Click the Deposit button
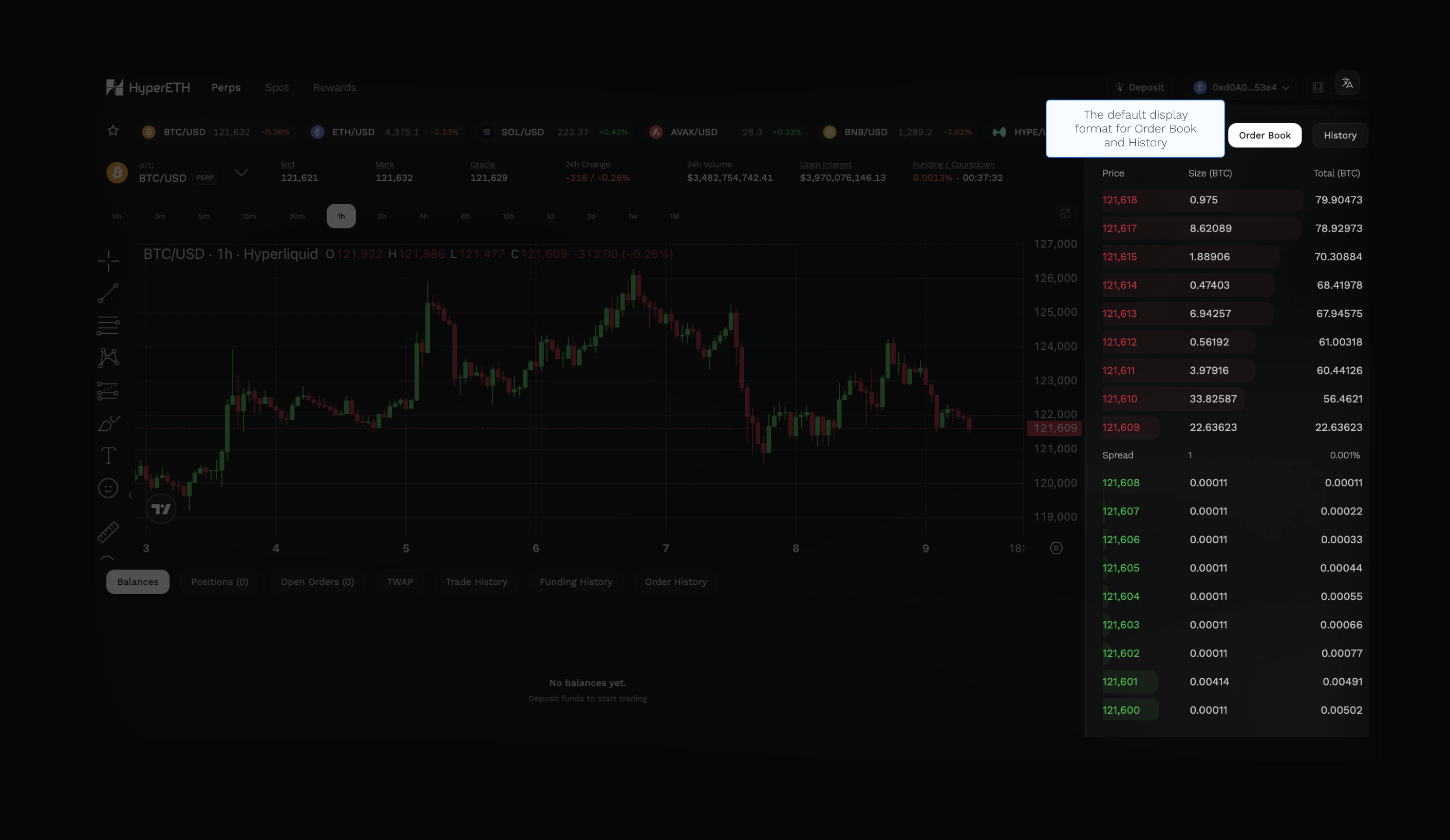The height and width of the screenshot is (840, 1450). [1139, 87]
